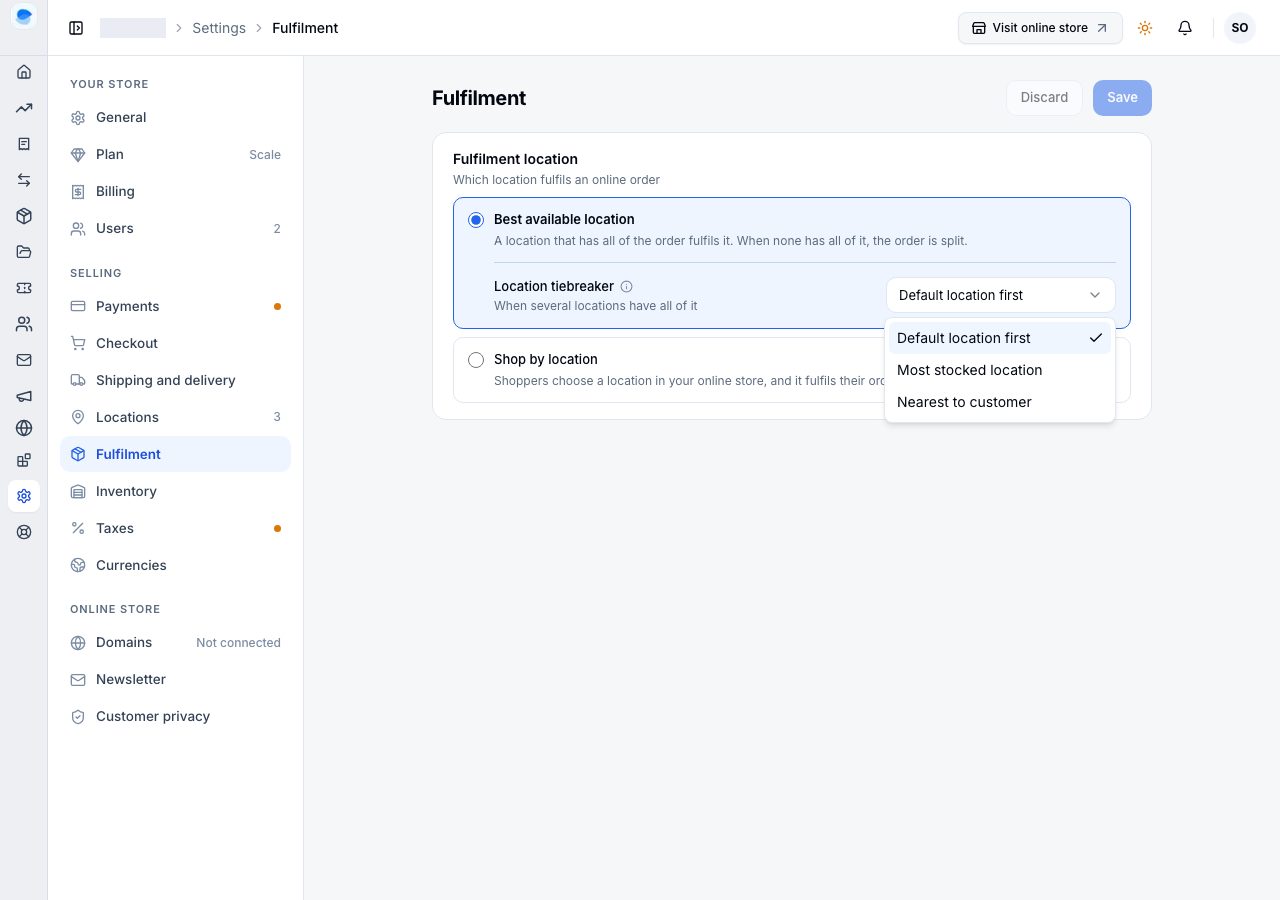The image size is (1280, 900).
Task: Go to Payments settings
Action: [175, 306]
